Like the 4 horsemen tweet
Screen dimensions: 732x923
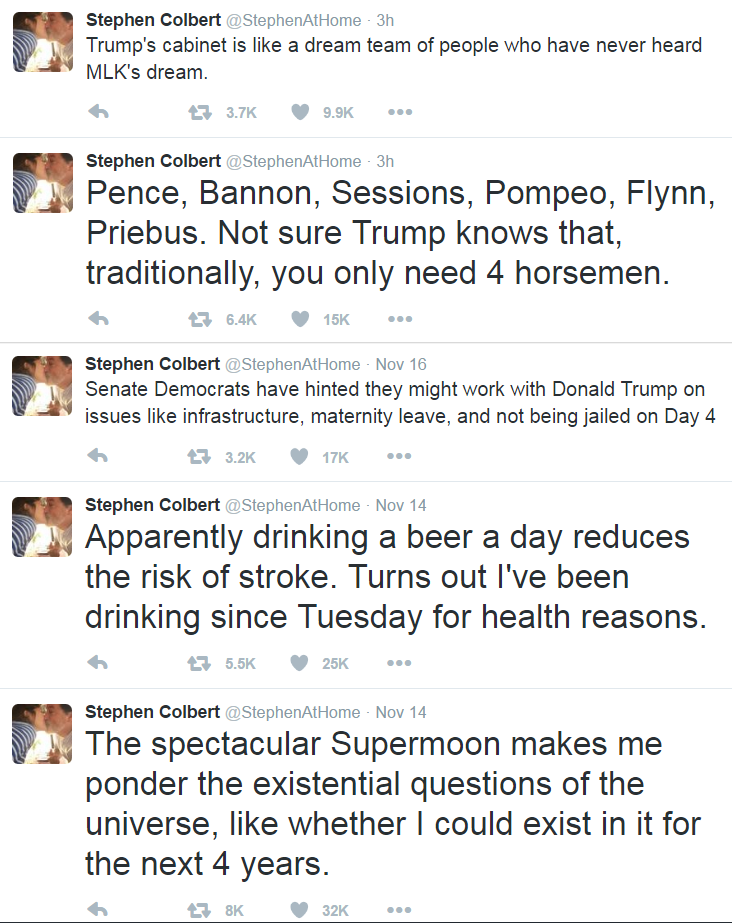(x=299, y=320)
